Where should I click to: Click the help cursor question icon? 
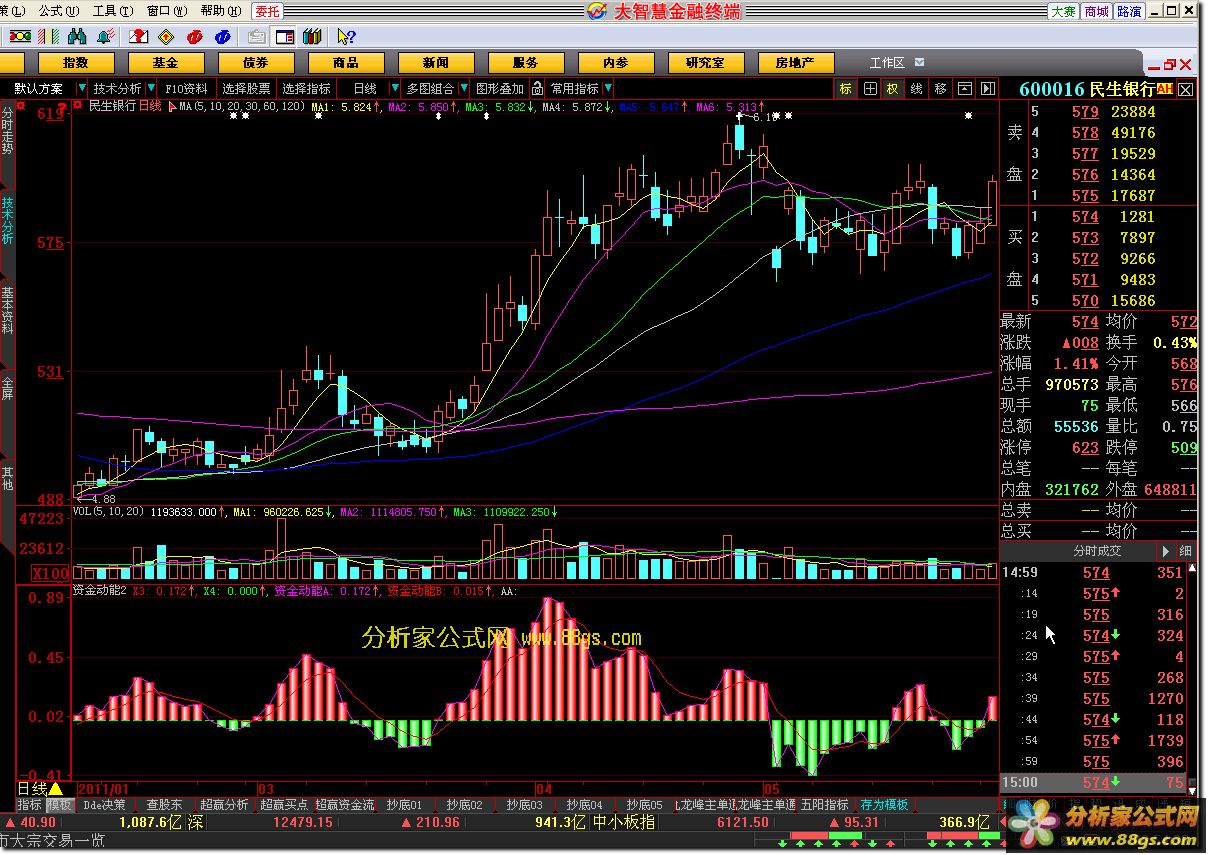click(x=346, y=37)
